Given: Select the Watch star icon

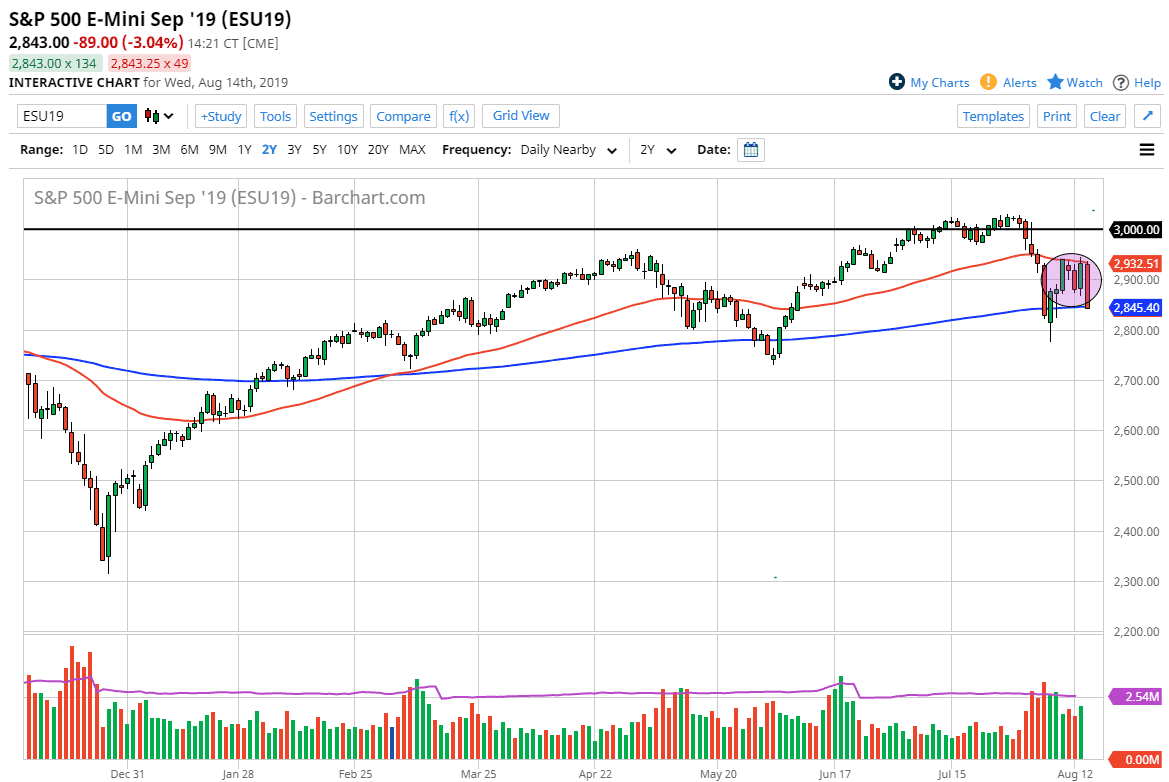Looking at the screenshot, I should 1056,82.
